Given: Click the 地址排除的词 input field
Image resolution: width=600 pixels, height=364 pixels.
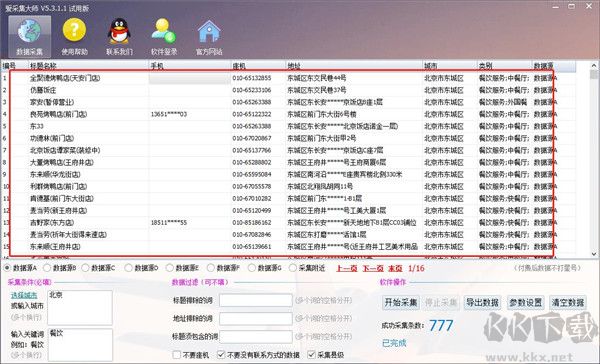Looking at the screenshot, I should [x=256, y=318].
